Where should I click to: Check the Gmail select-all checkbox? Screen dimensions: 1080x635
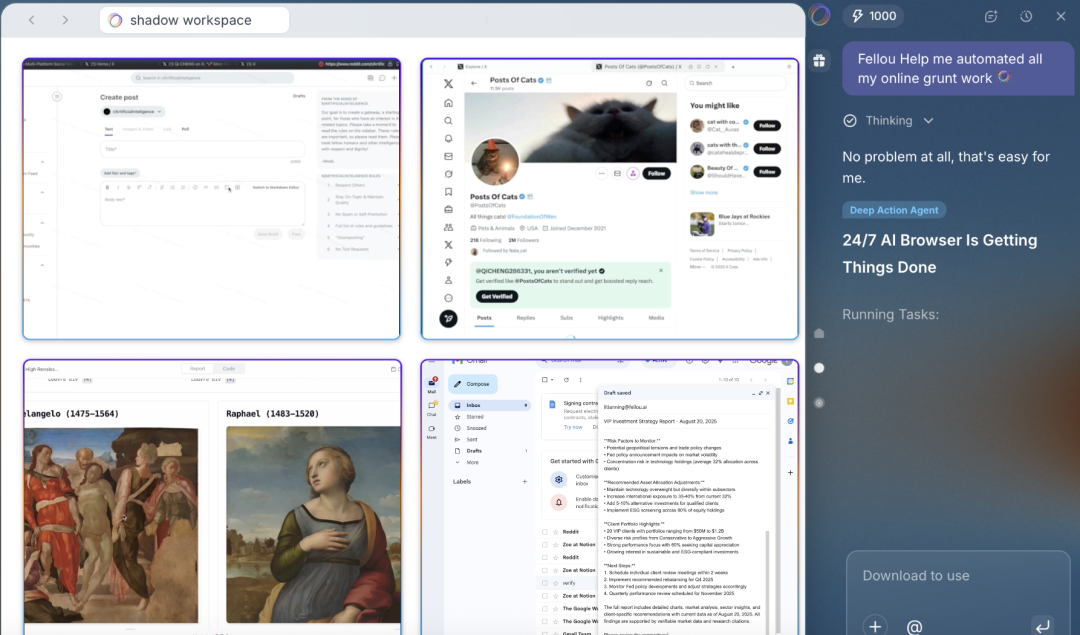point(545,380)
